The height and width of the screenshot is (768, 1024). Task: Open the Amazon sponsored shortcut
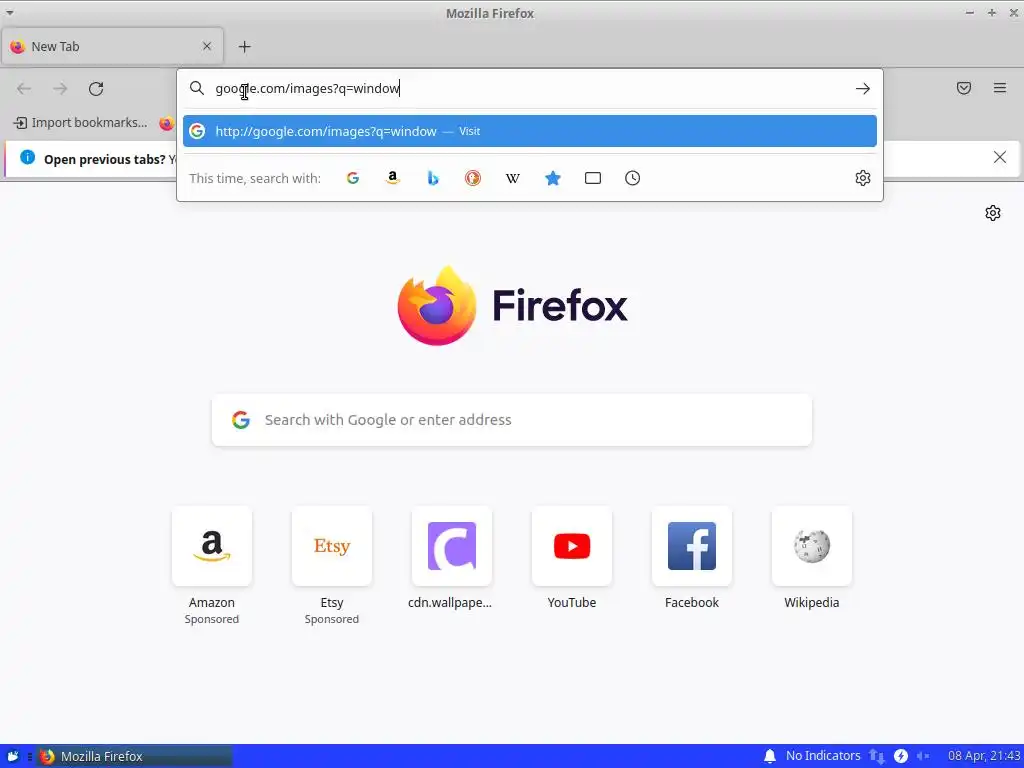coord(212,546)
